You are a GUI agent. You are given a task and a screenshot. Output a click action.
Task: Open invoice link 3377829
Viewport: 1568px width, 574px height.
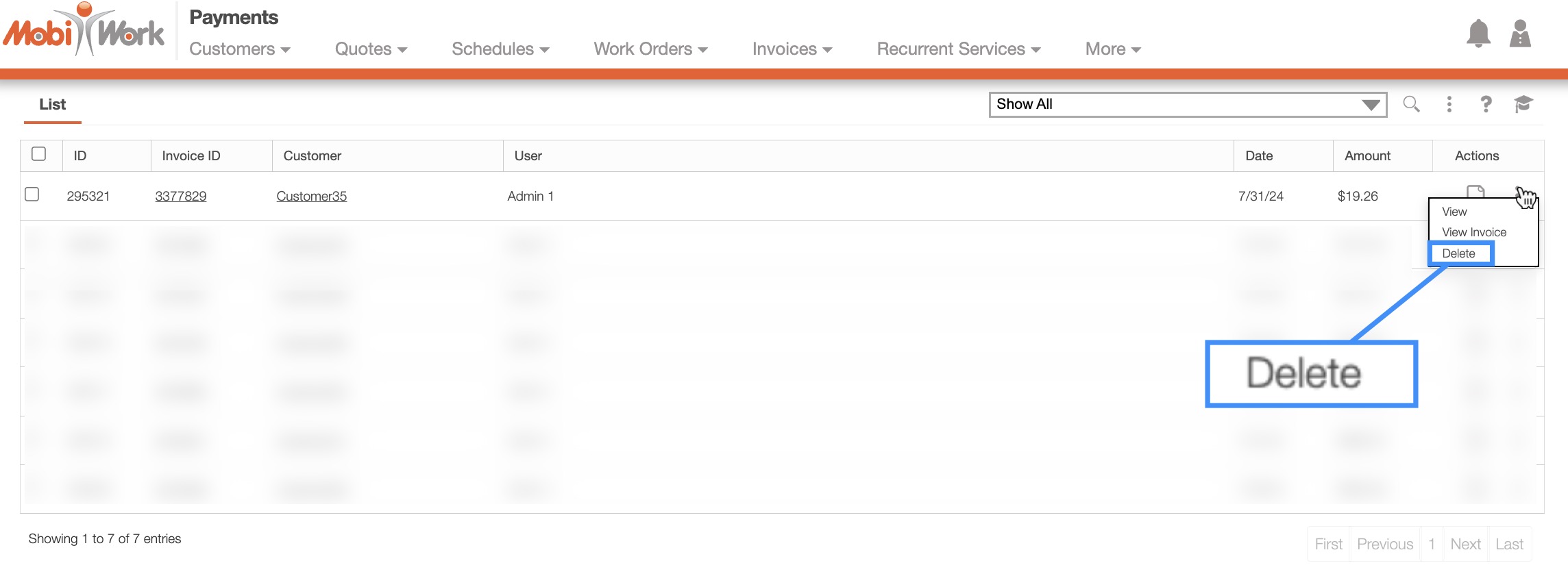pyautogui.click(x=180, y=196)
